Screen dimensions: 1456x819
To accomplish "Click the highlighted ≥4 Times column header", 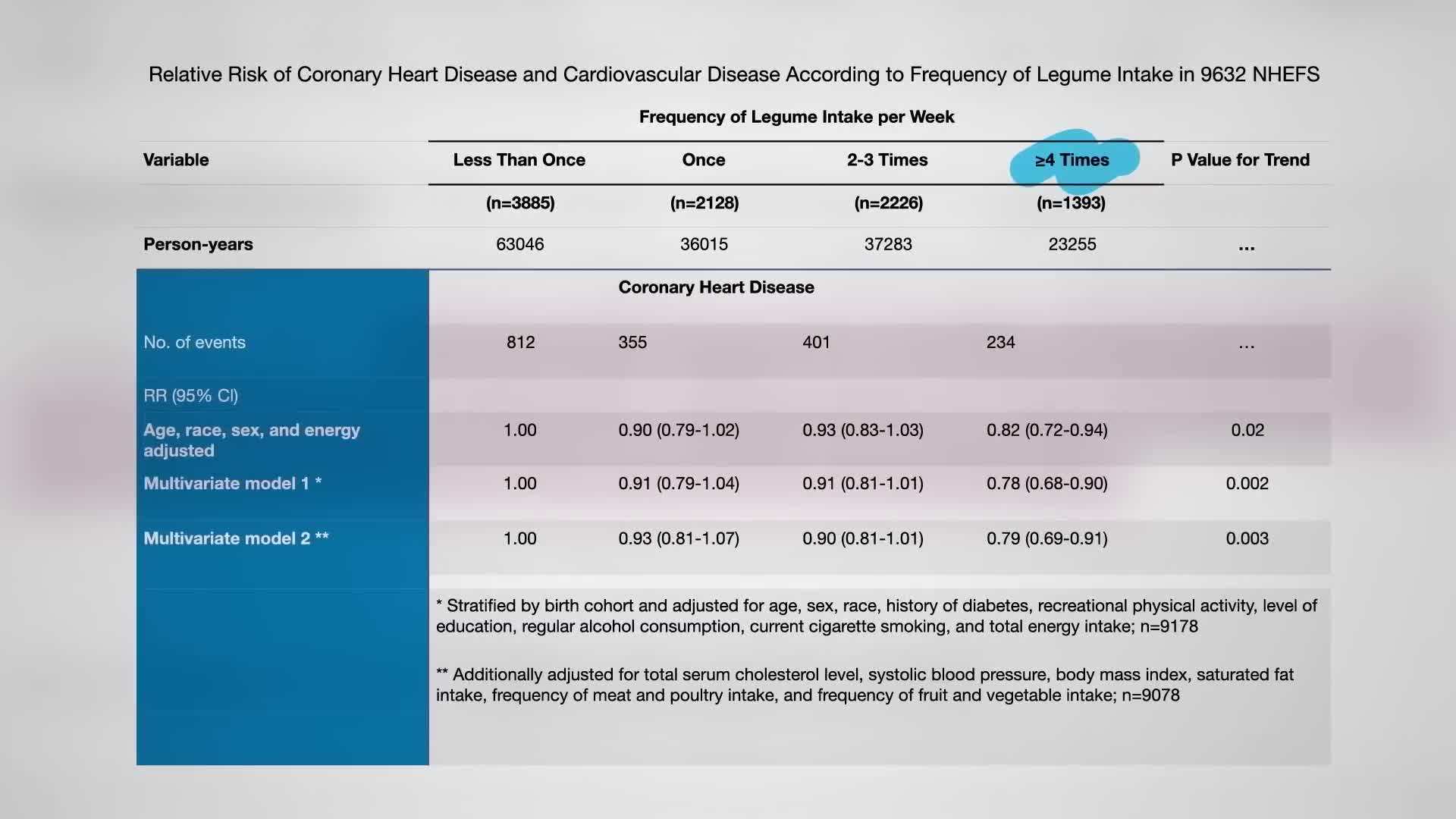I will [x=1072, y=160].
